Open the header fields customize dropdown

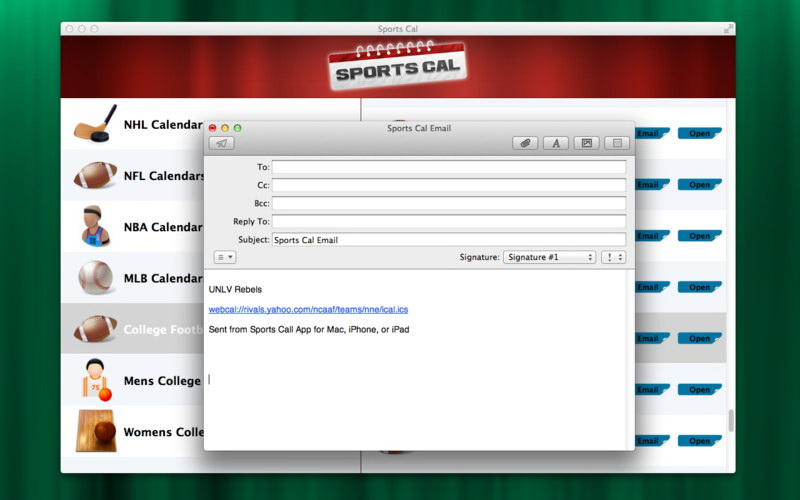coord(225,257)
